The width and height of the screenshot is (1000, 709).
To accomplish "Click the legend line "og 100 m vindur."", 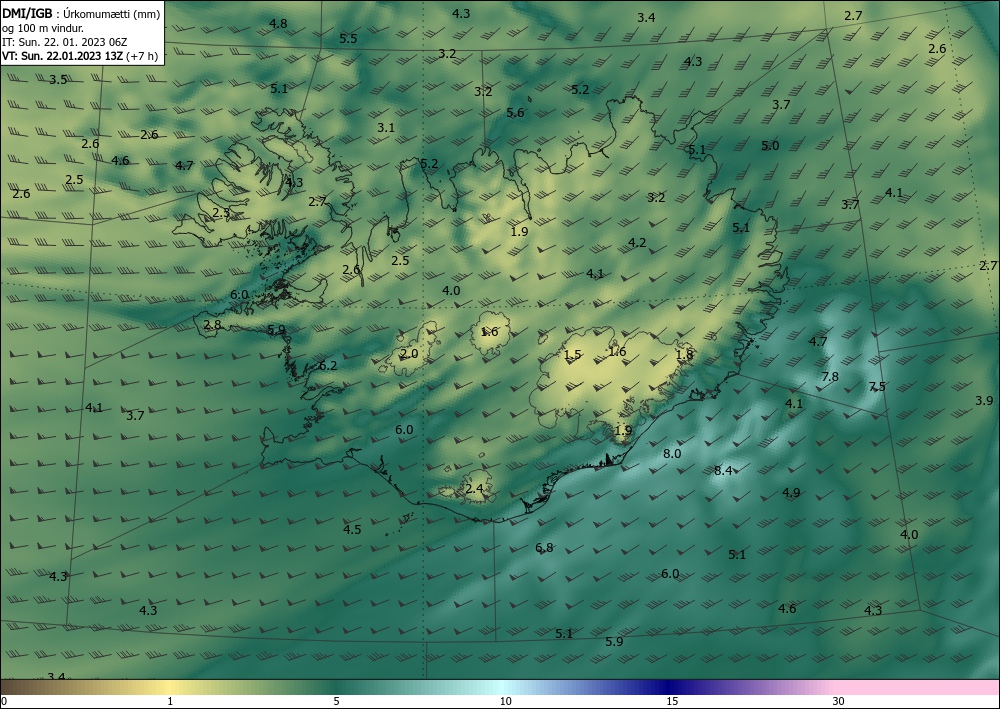I will pos(43,28).
